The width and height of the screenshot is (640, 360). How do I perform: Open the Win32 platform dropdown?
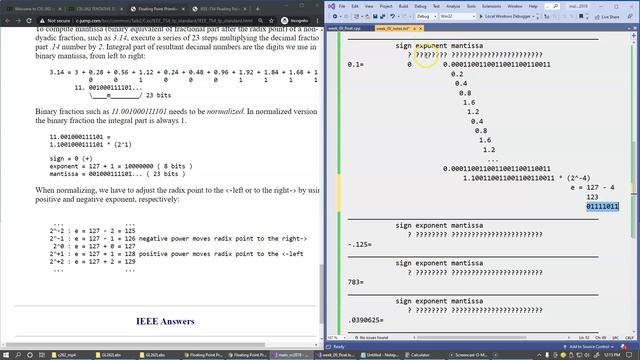[458, 16]
